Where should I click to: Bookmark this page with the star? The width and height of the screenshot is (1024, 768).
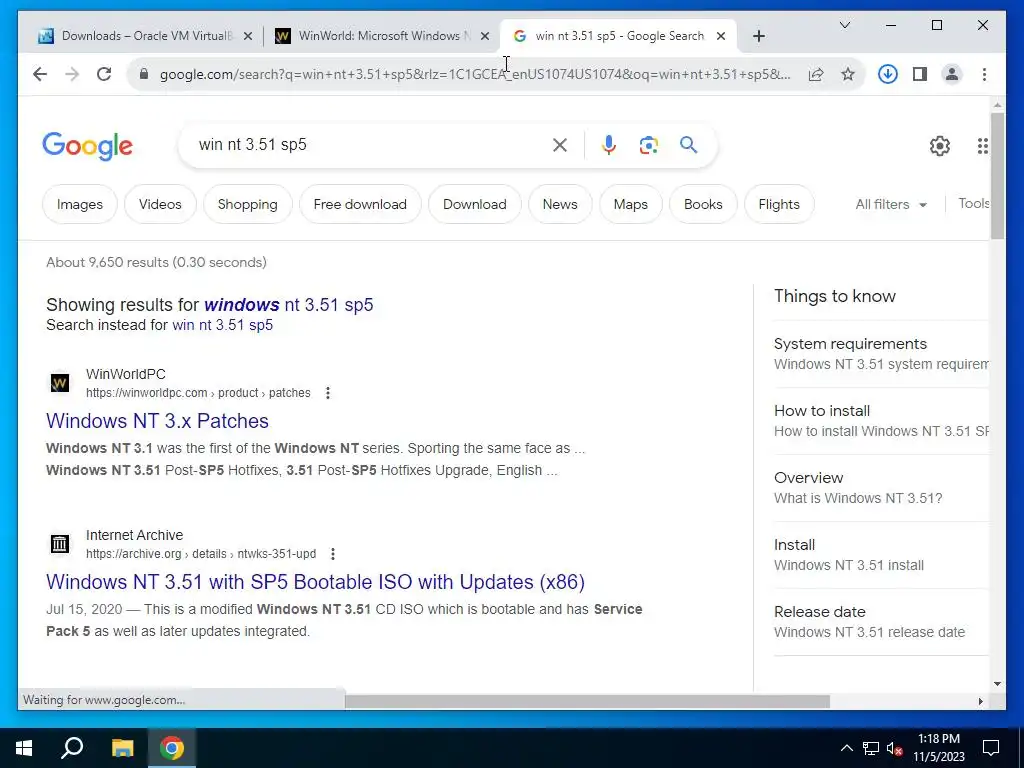point(848,74)
